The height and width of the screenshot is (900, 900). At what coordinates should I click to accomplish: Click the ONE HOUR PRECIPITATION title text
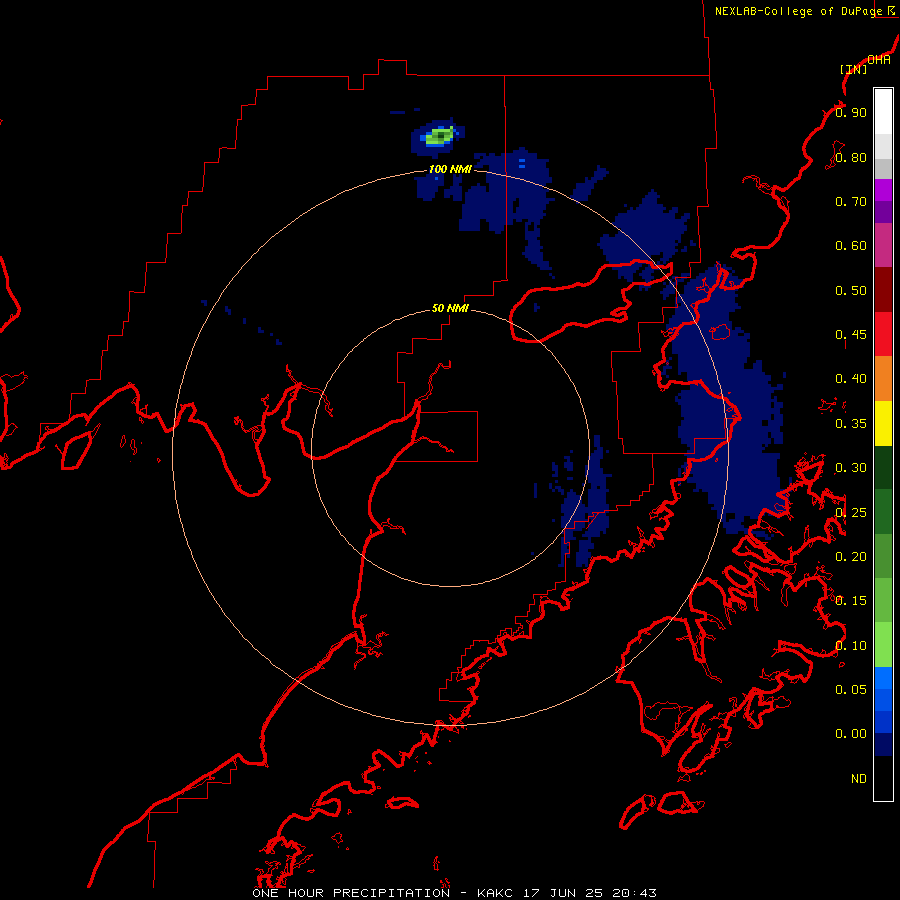[351, 893]
